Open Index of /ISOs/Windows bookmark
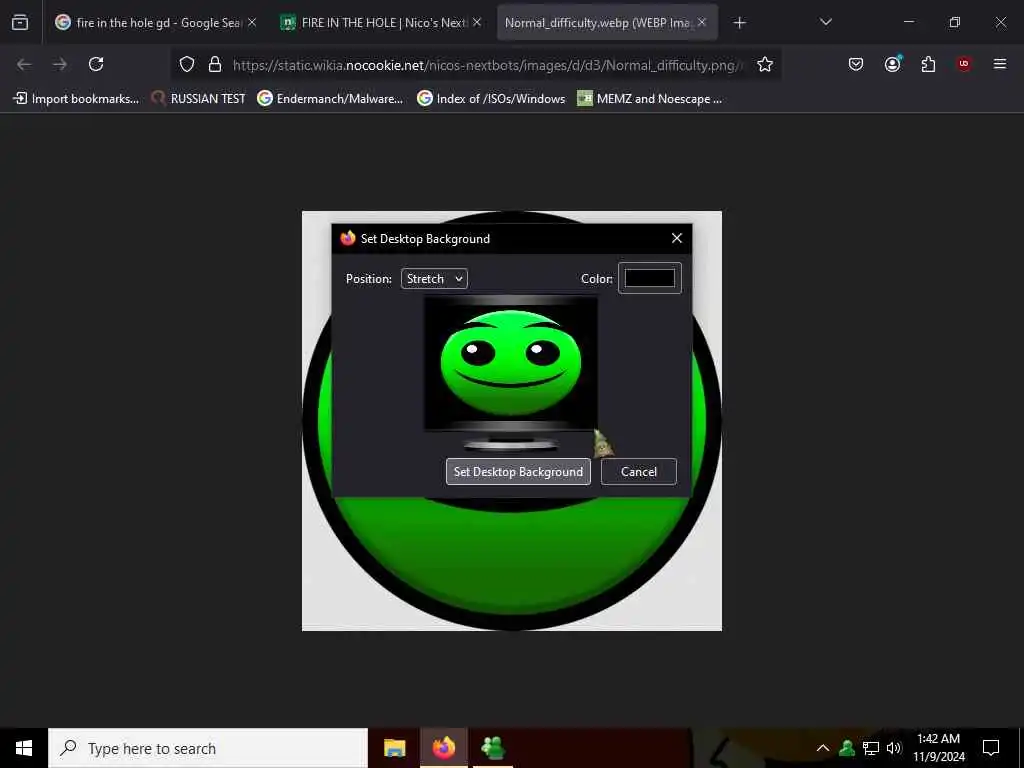Image resolution: width=1024 pixels, height=768 pixels. 491,99
